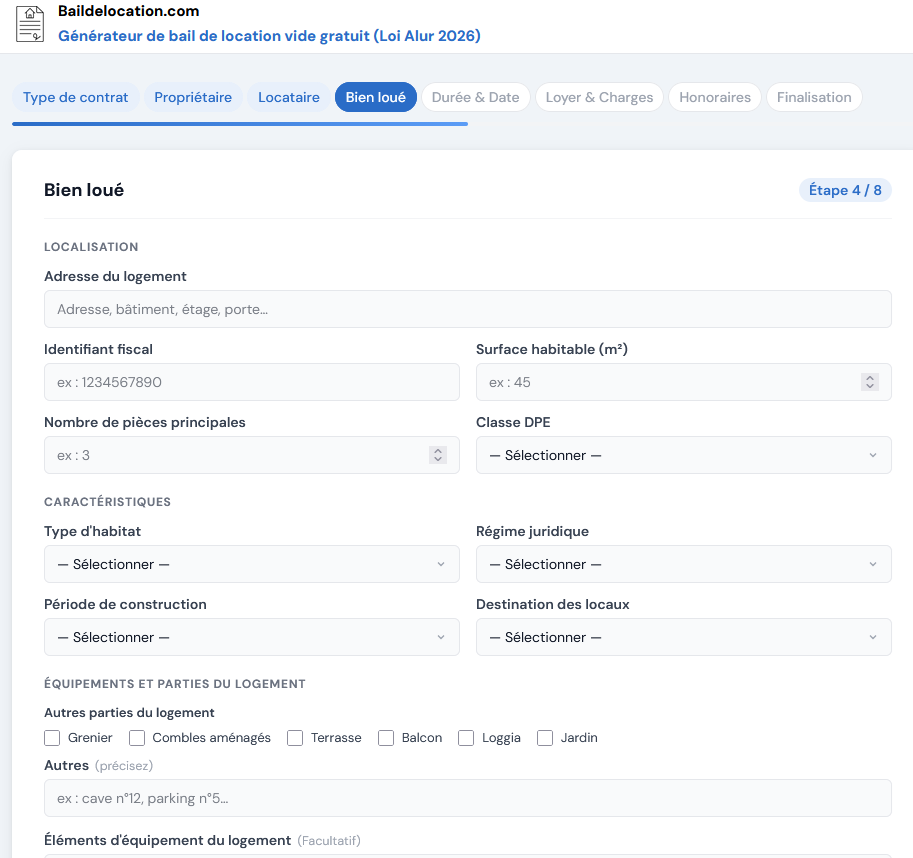The image size is (913, 858).
Task: Focus the Adresse du logement field
Action: point(468,309)
